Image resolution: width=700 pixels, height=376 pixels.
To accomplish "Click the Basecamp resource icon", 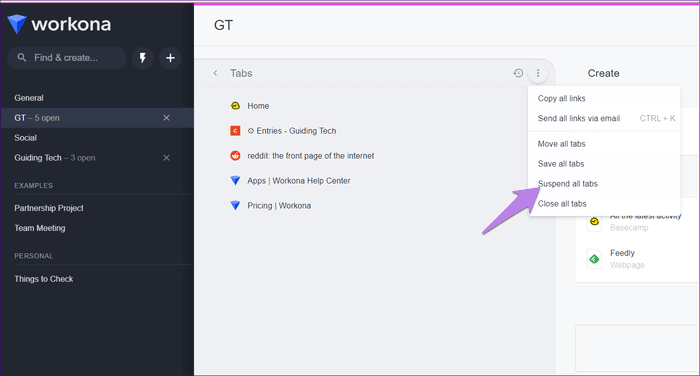I will pyautogui.click(x=594, y=222).
